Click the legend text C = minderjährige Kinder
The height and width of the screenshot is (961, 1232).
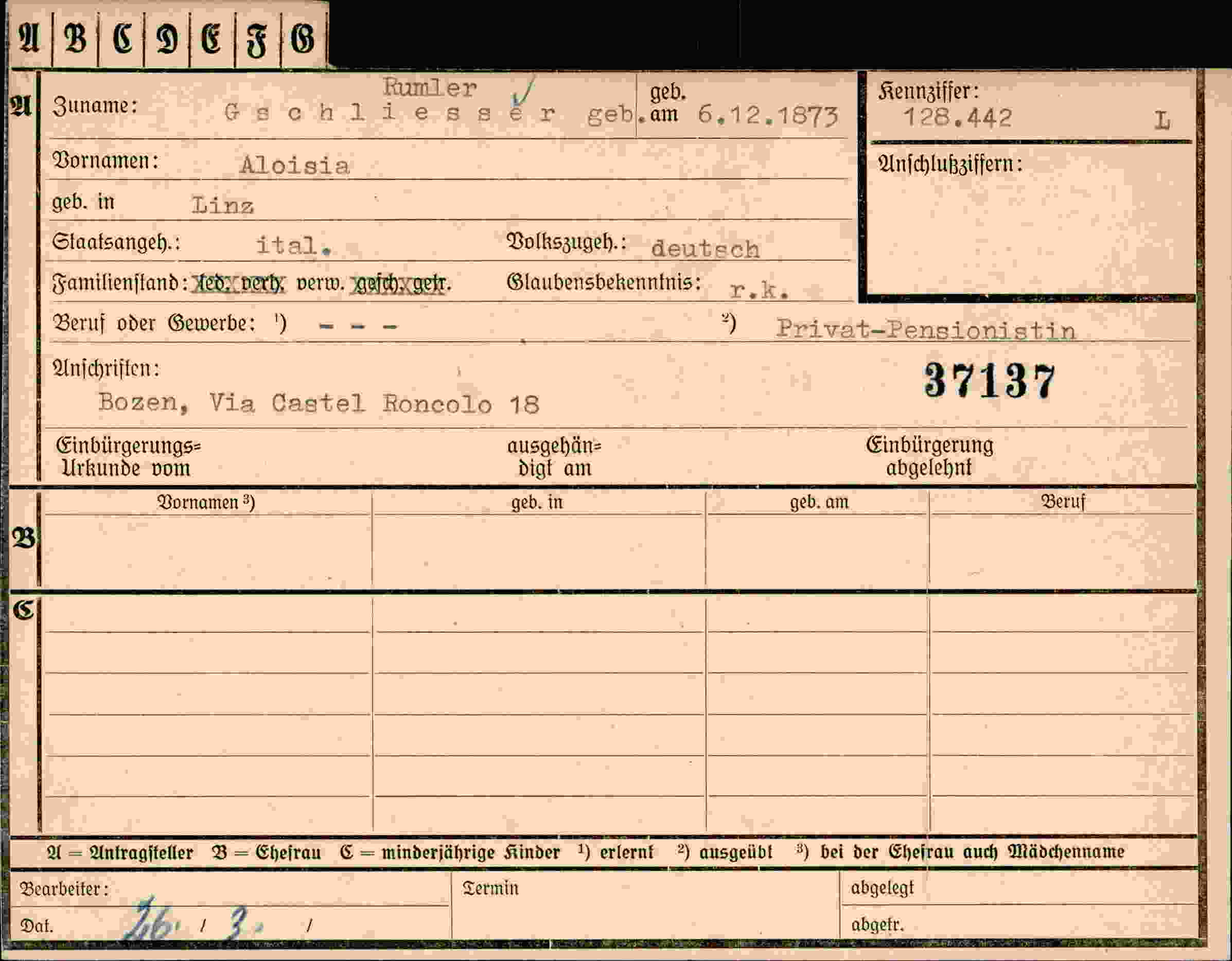(450, 852)
